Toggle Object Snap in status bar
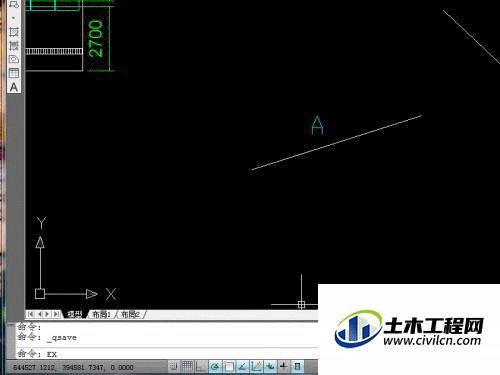 [x=229, y=367]
